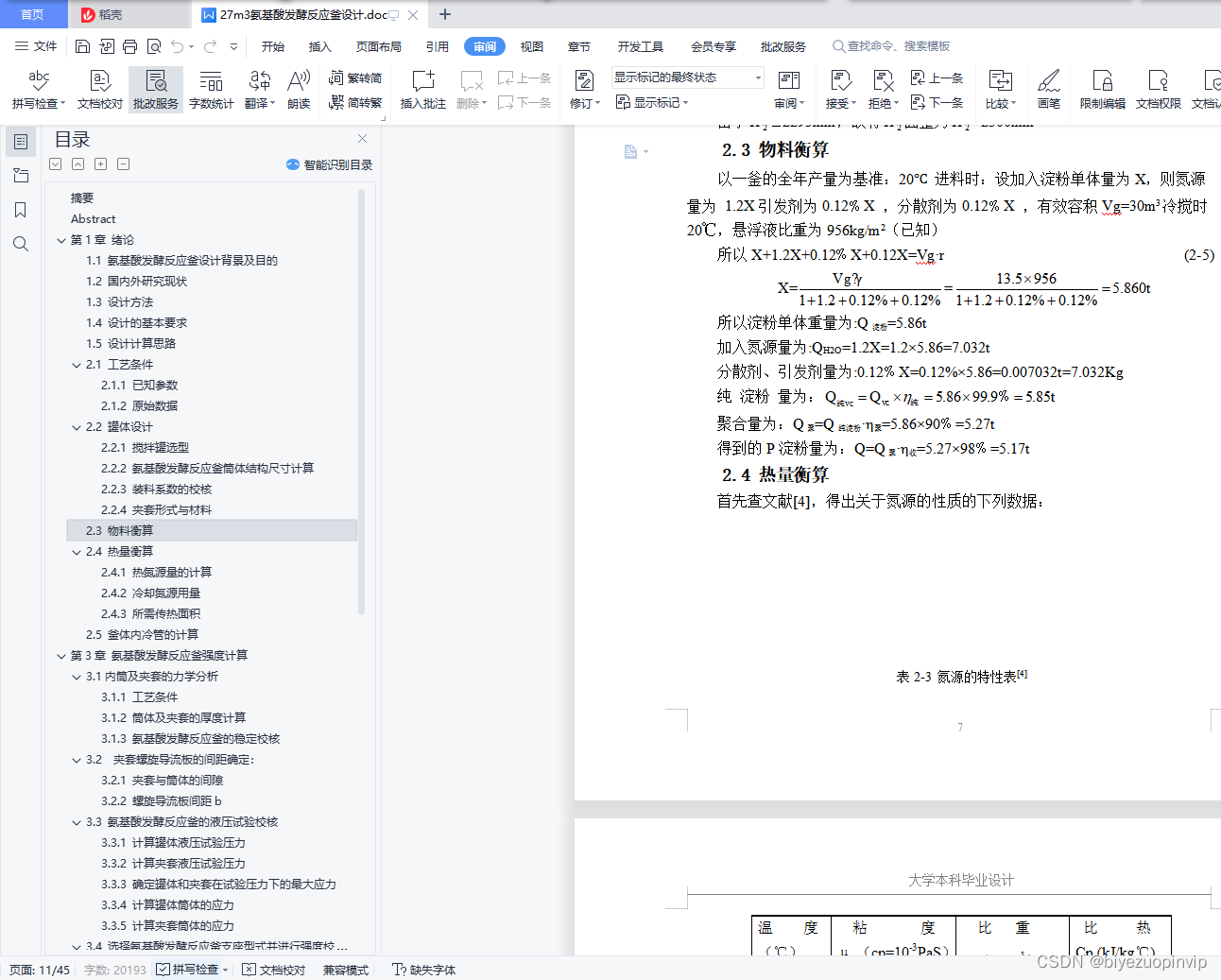
Task: Open 文档权限 document permissions
Action: point(1158,90)
